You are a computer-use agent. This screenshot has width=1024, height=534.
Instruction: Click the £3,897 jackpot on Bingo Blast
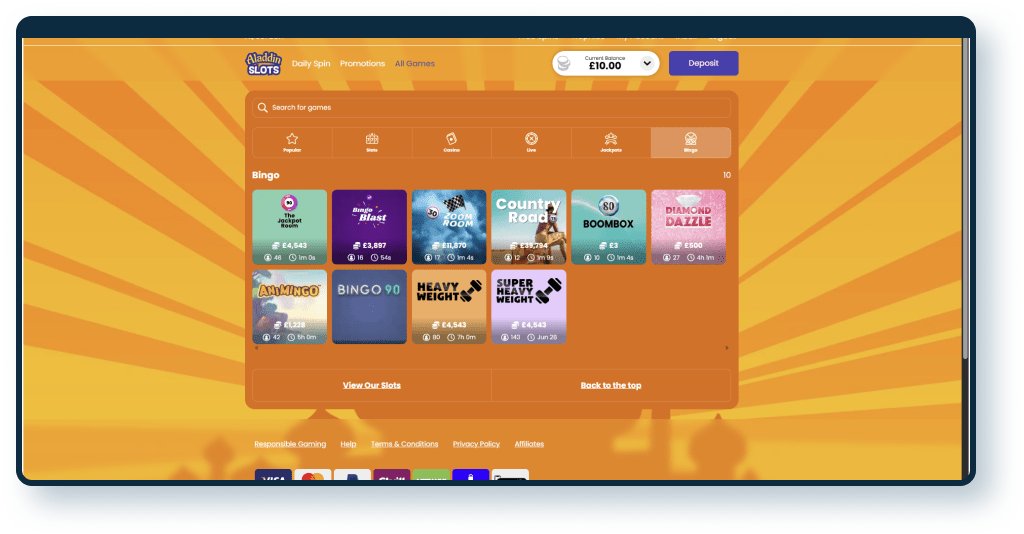[x=374, y=245]
